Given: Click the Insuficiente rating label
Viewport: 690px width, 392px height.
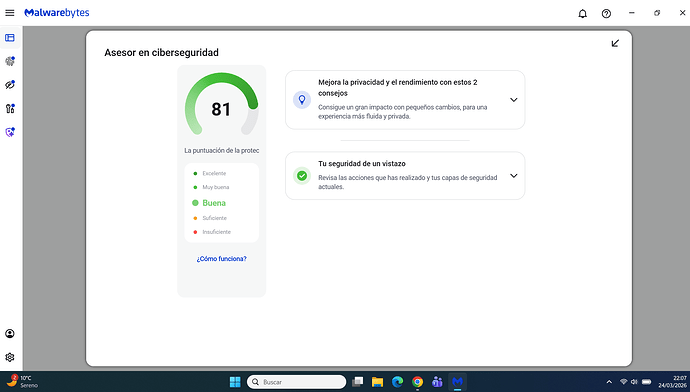Looking at the screenshot, I should pyautogui.click(x=217, y=232).
